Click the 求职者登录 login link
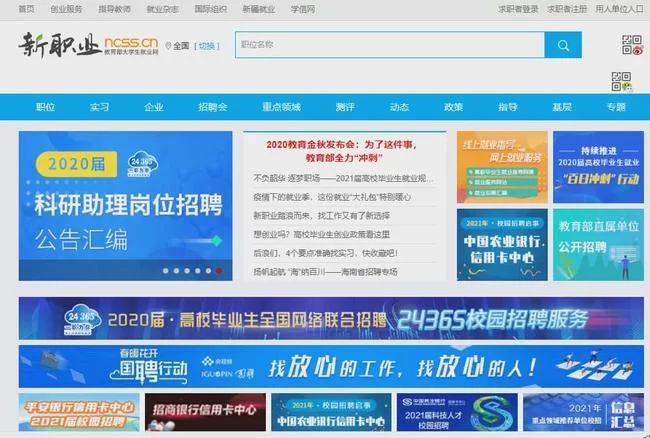The height and width of the screenshot is (438, 650). [518, 8]
